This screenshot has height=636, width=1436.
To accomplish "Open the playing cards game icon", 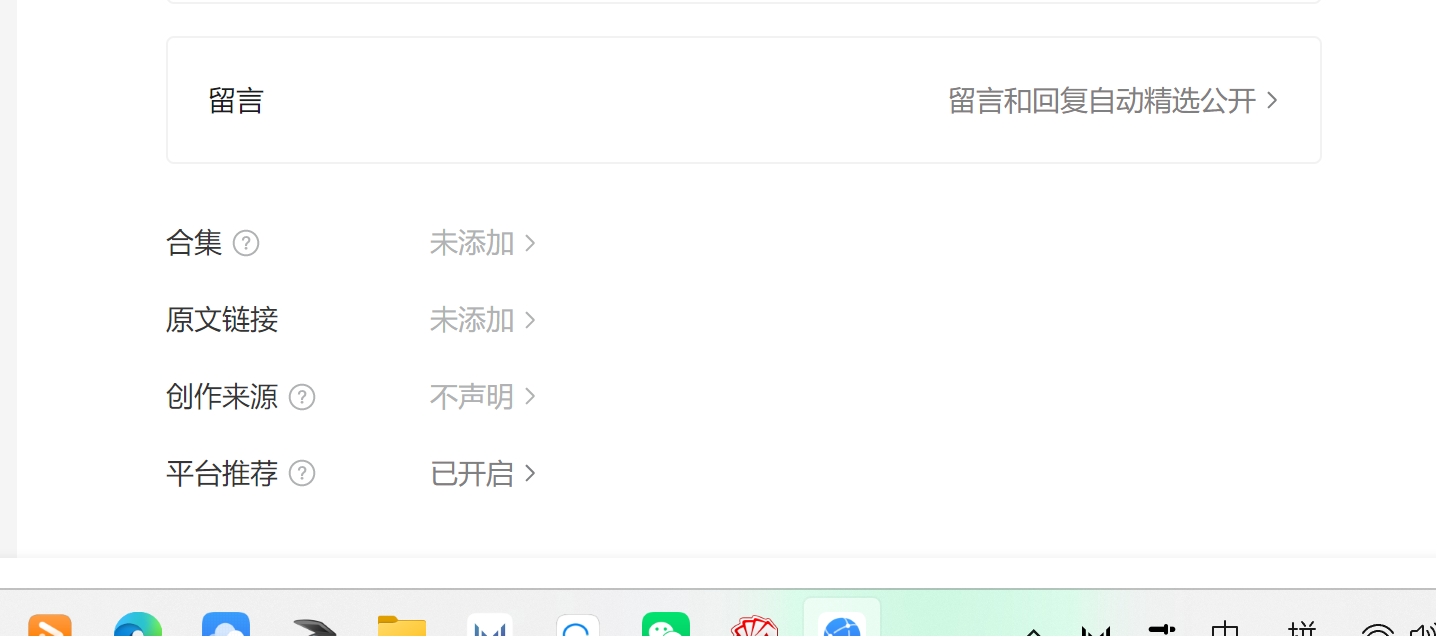I will tap(755, 626).
